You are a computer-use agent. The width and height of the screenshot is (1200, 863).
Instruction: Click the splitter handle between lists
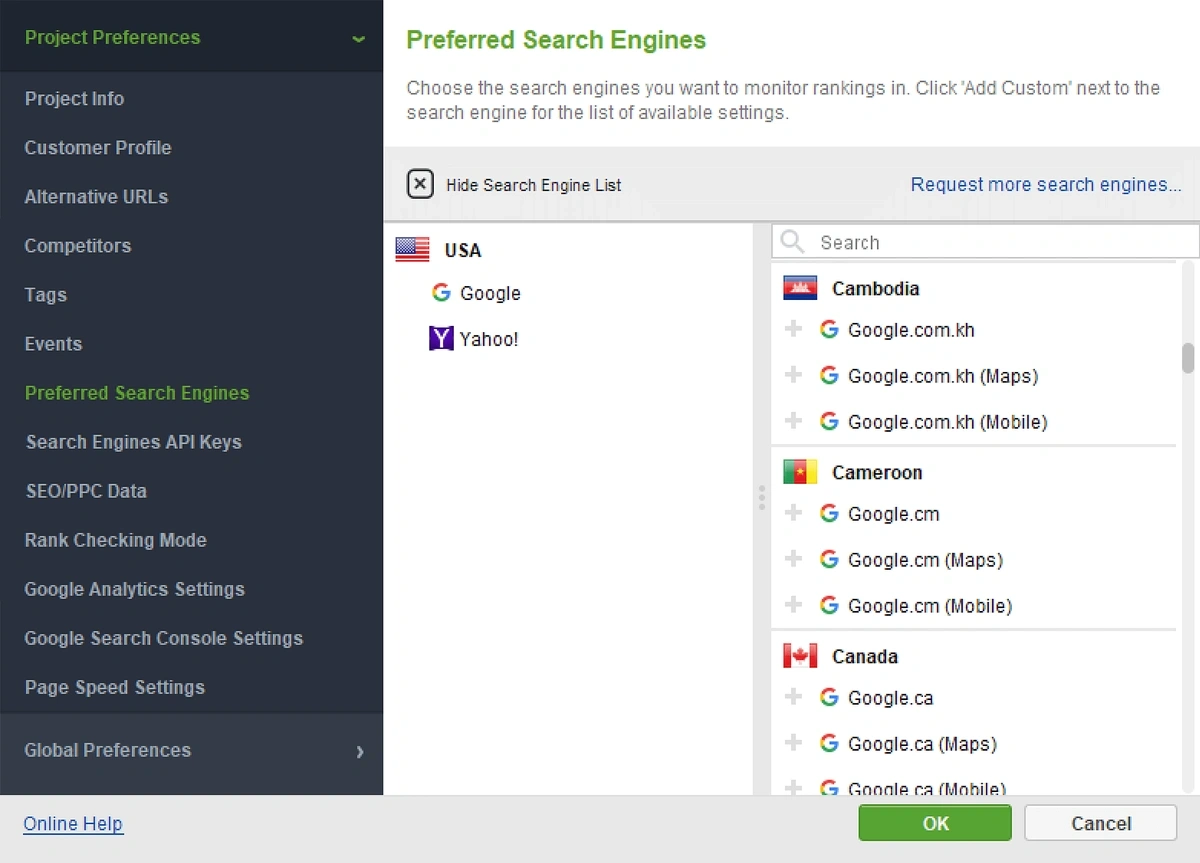coord(762,498)
